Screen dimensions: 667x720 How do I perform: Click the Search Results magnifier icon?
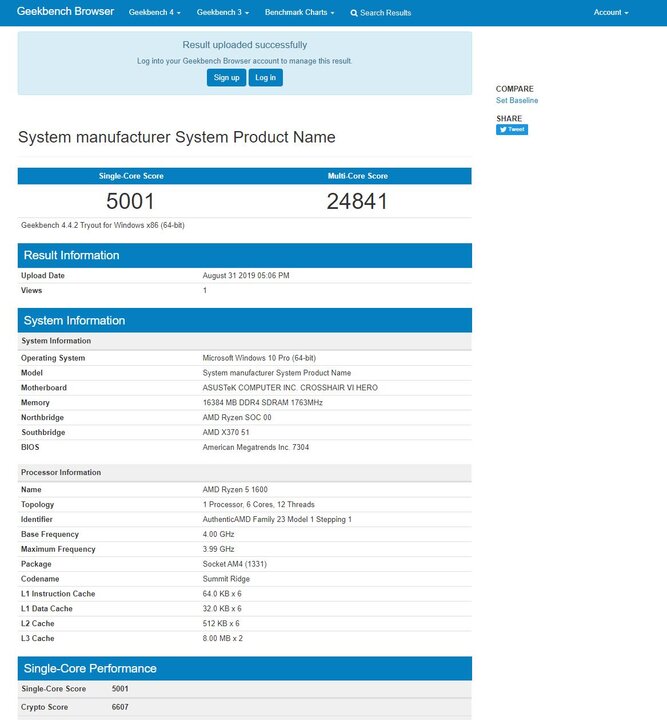pyautogui.click(x=354, y=13)
